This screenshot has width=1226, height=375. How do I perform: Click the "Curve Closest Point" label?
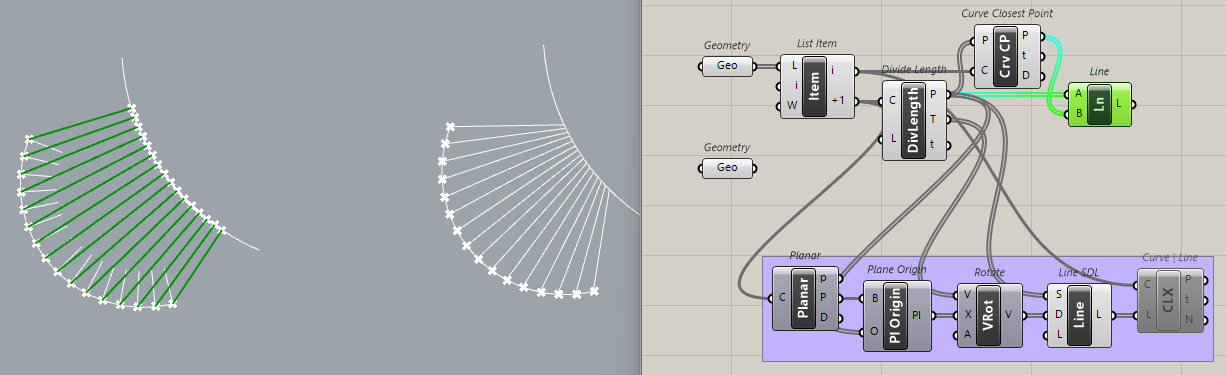click(x=1006, y=13)
